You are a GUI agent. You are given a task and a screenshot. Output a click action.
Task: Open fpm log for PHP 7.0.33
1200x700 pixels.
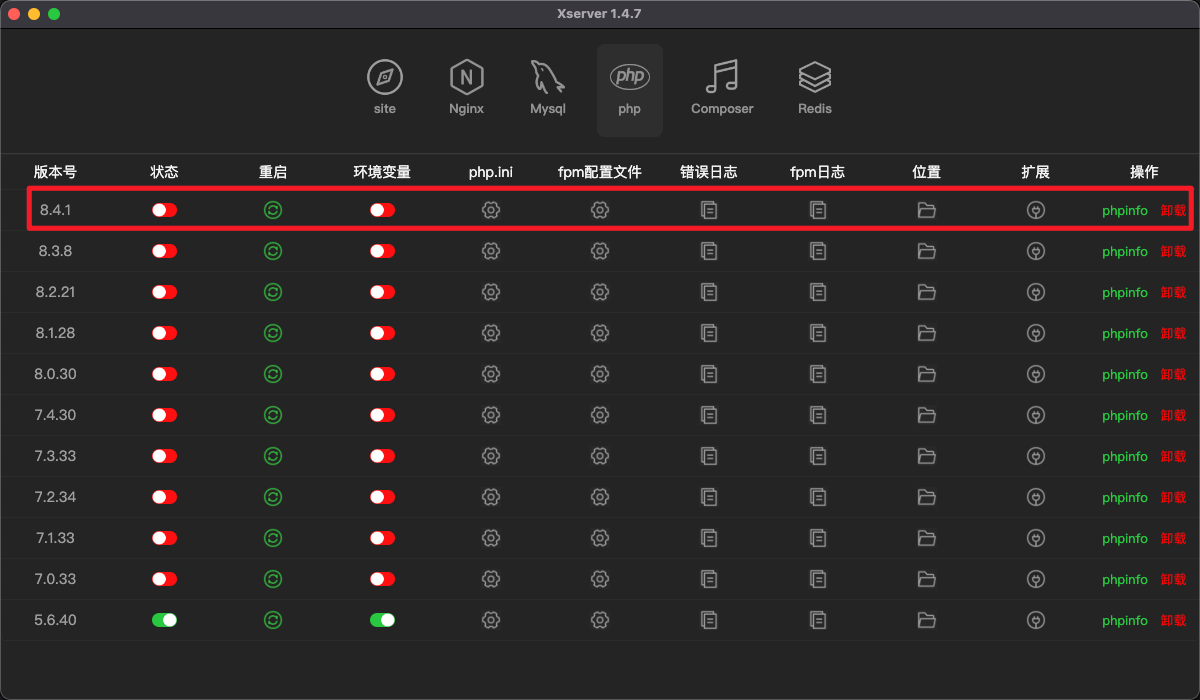818,579
